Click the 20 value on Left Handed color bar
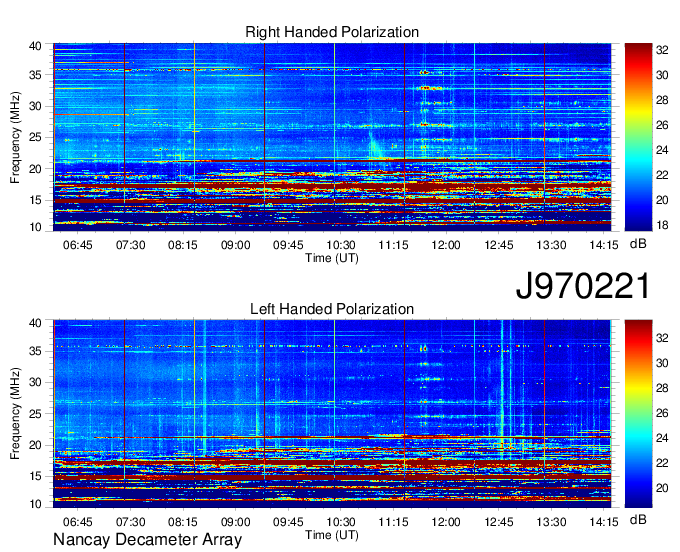The image size is (680, 552). tap(662, 488)
